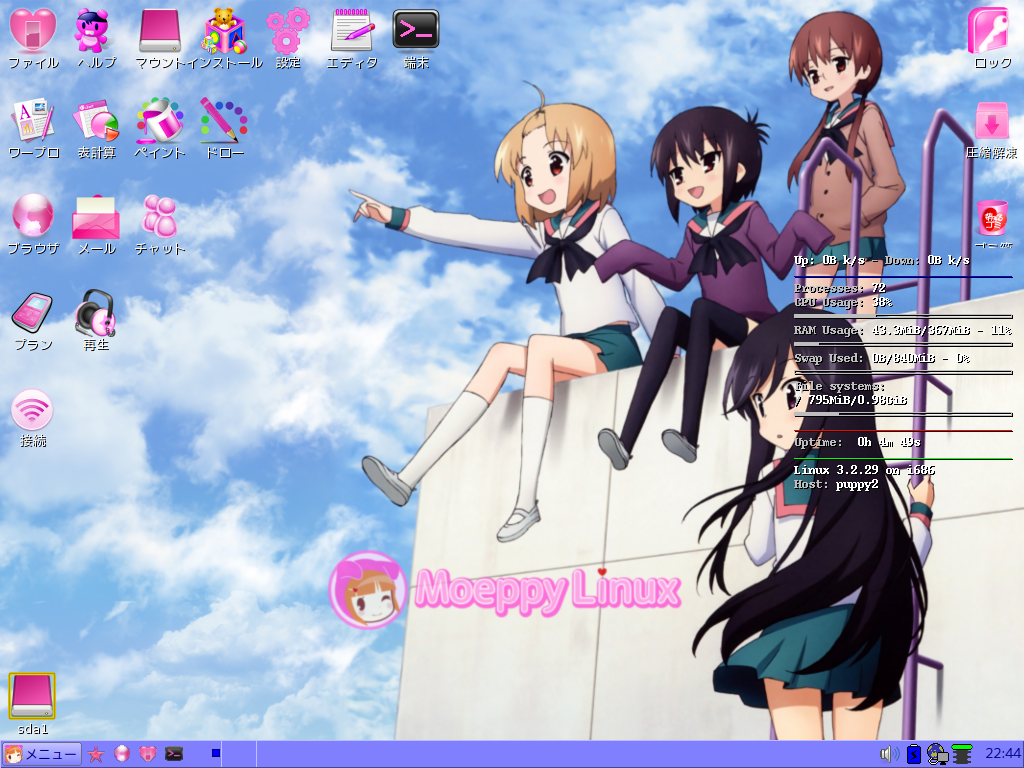Click the network globe tray icon
1024x768 pixels.
coord(937,754)
